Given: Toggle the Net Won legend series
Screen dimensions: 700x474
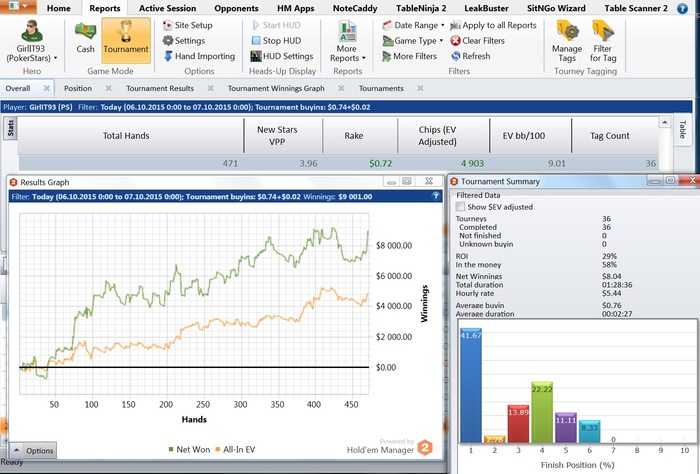Looking at the screenshot, I should click(189, 449).
